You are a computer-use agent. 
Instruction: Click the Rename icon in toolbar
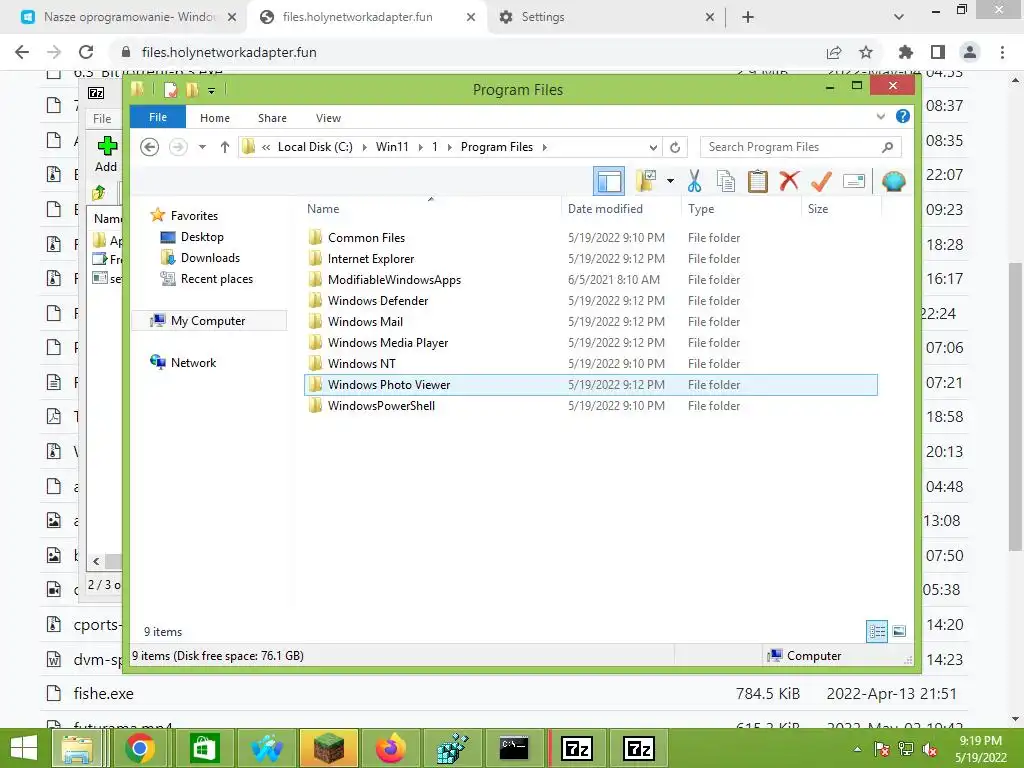[854, 181]
